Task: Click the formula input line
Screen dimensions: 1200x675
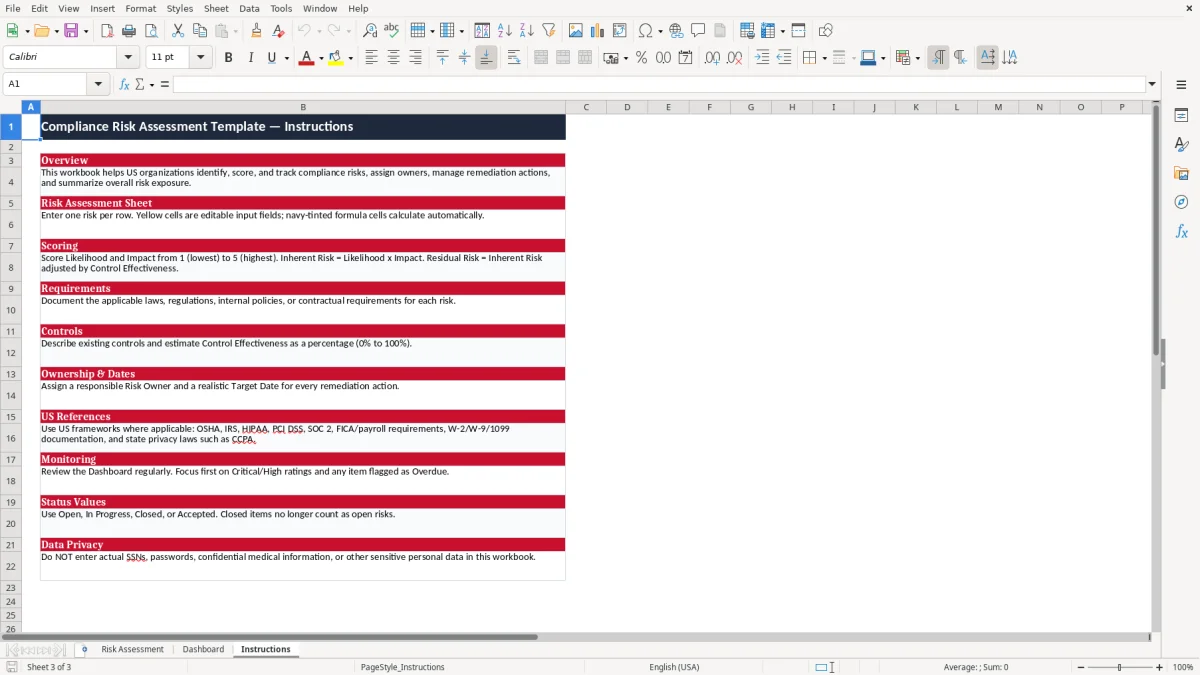Action: point(659,84)
